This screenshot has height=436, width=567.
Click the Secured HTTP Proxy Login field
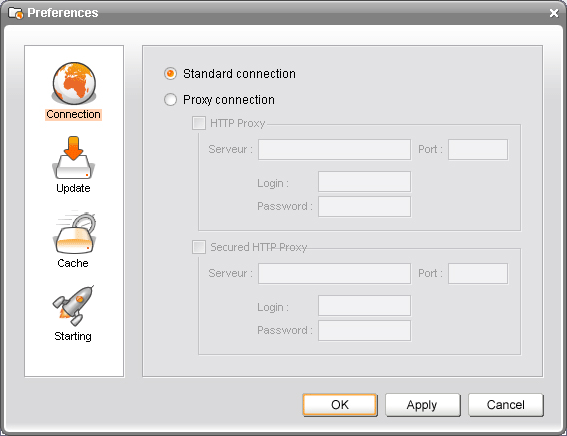[364, 305]
